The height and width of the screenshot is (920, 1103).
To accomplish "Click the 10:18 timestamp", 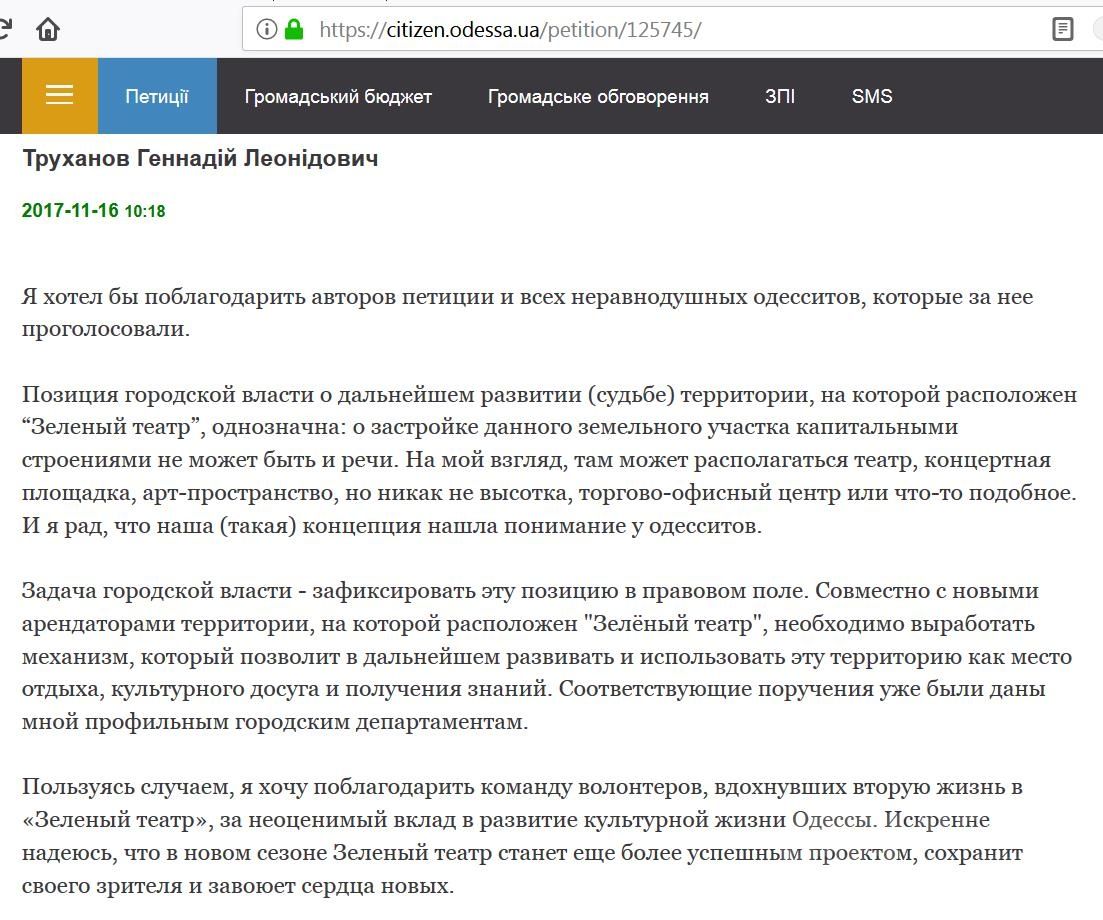I will click(145, 212).
